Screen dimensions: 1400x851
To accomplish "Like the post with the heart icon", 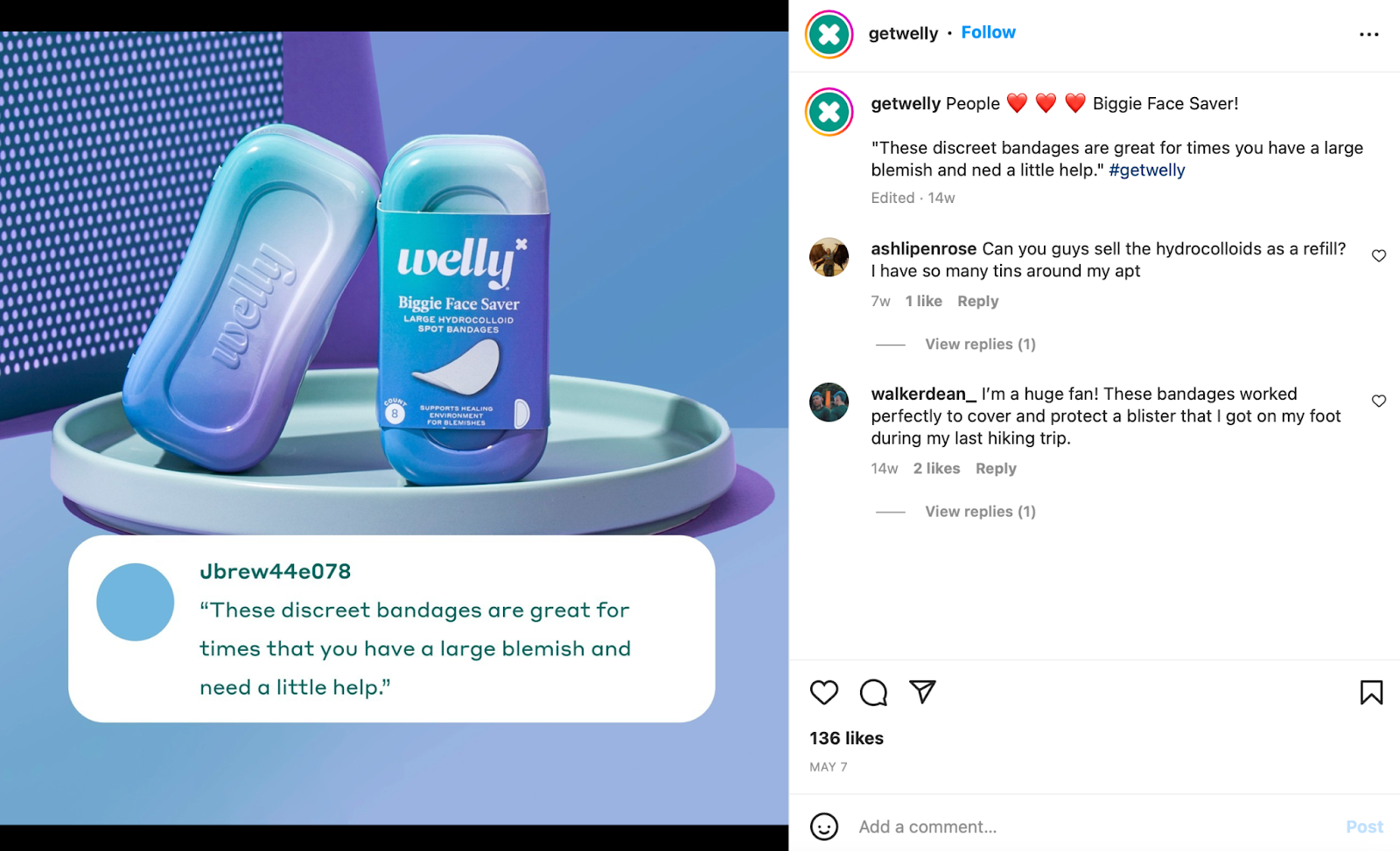I will click(823, 693).
